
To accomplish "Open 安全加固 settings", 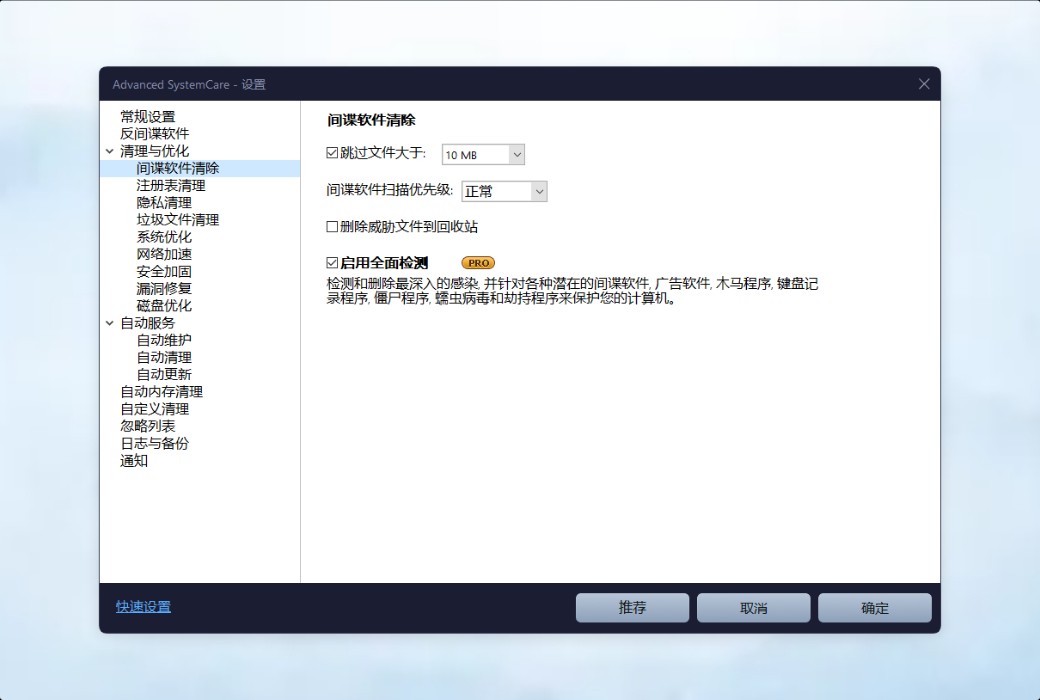I will [164, 271].
